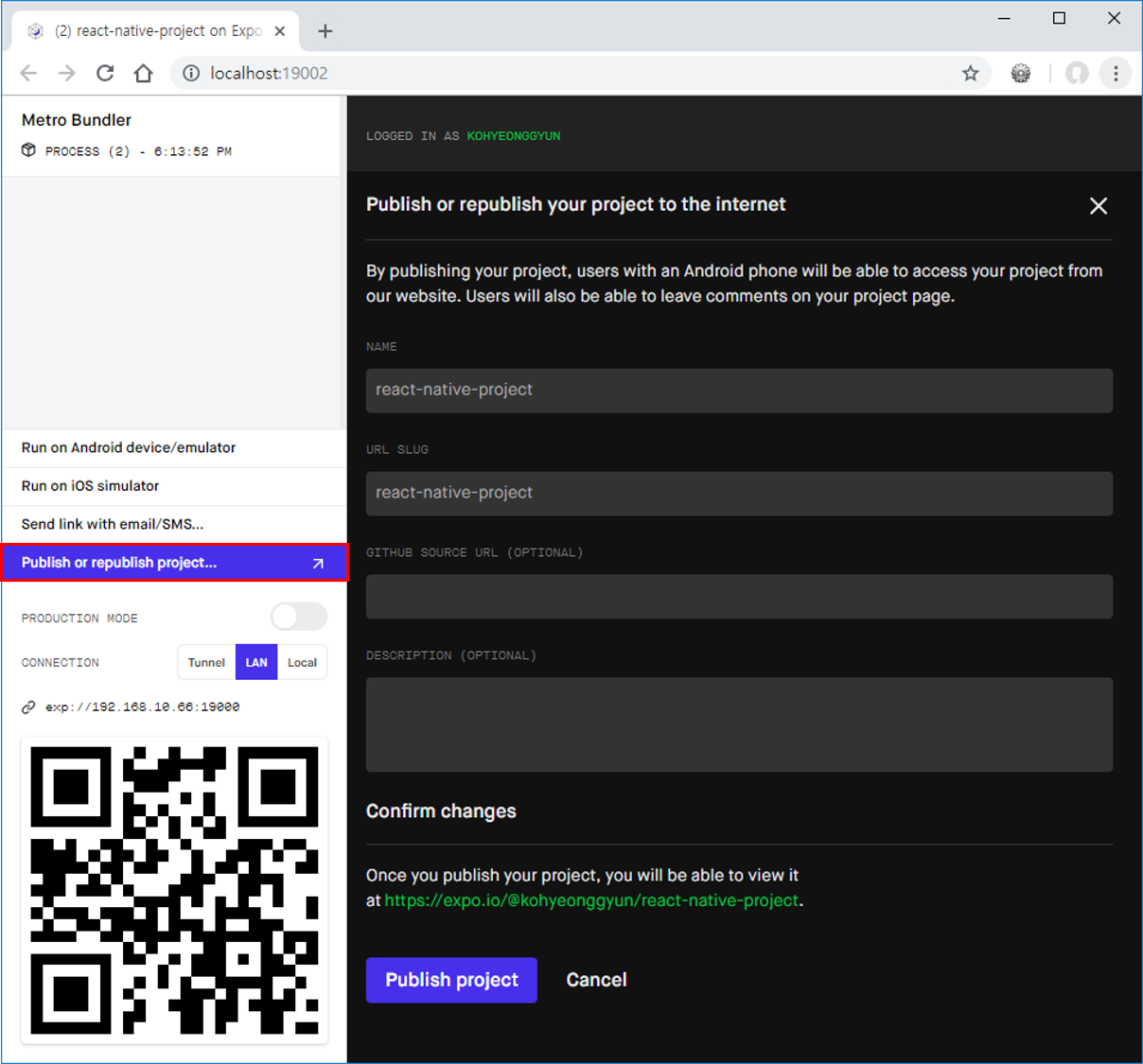Select the react-native-project browser tab

(157, 31)
